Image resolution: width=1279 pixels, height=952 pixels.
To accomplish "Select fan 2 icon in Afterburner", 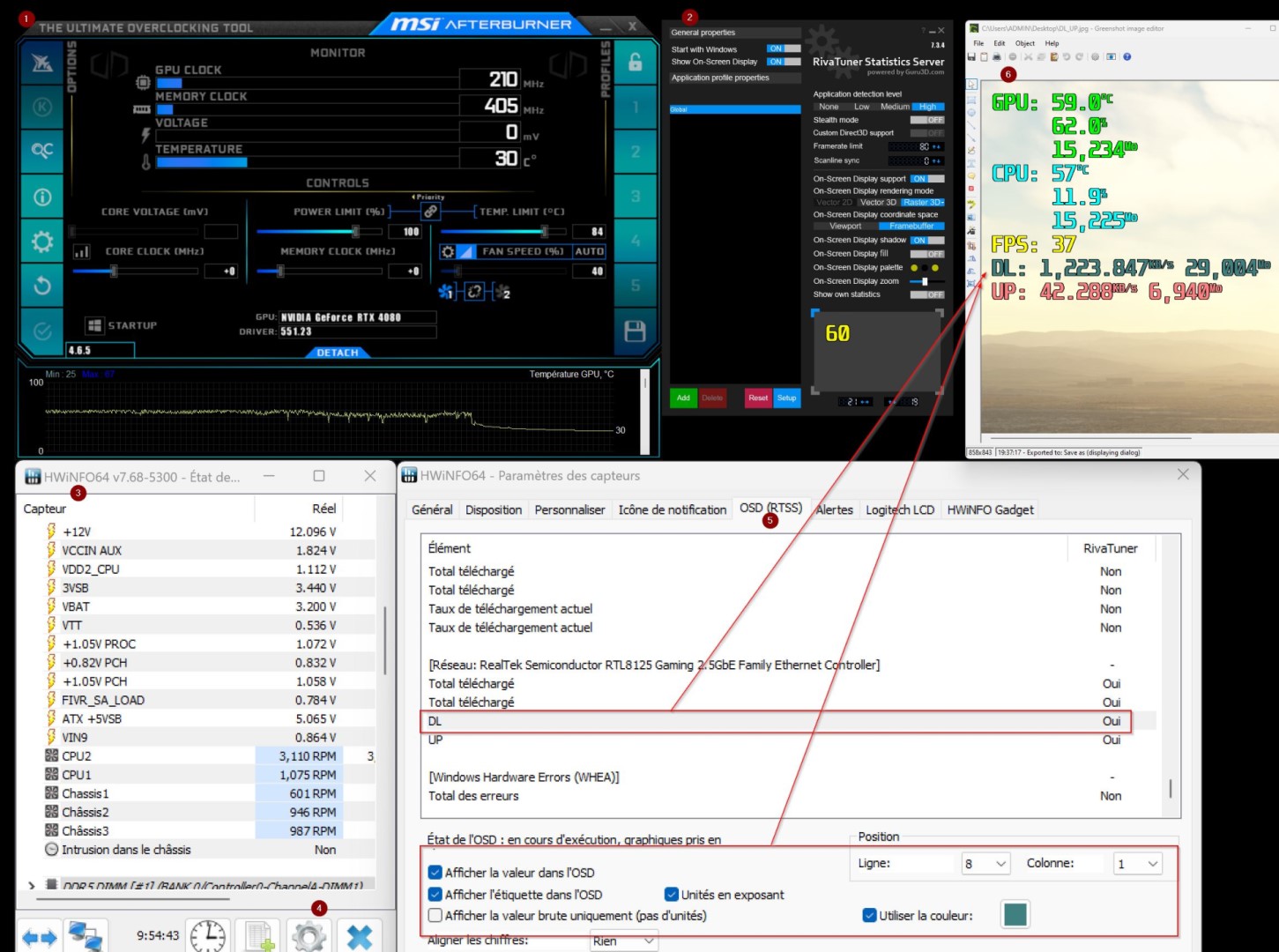I will pyautogui.click(x=503, y=292).
